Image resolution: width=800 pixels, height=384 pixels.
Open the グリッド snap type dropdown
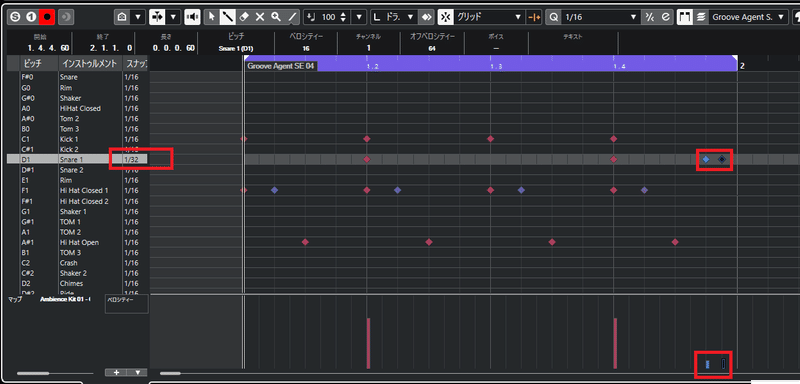coord(489,17)
